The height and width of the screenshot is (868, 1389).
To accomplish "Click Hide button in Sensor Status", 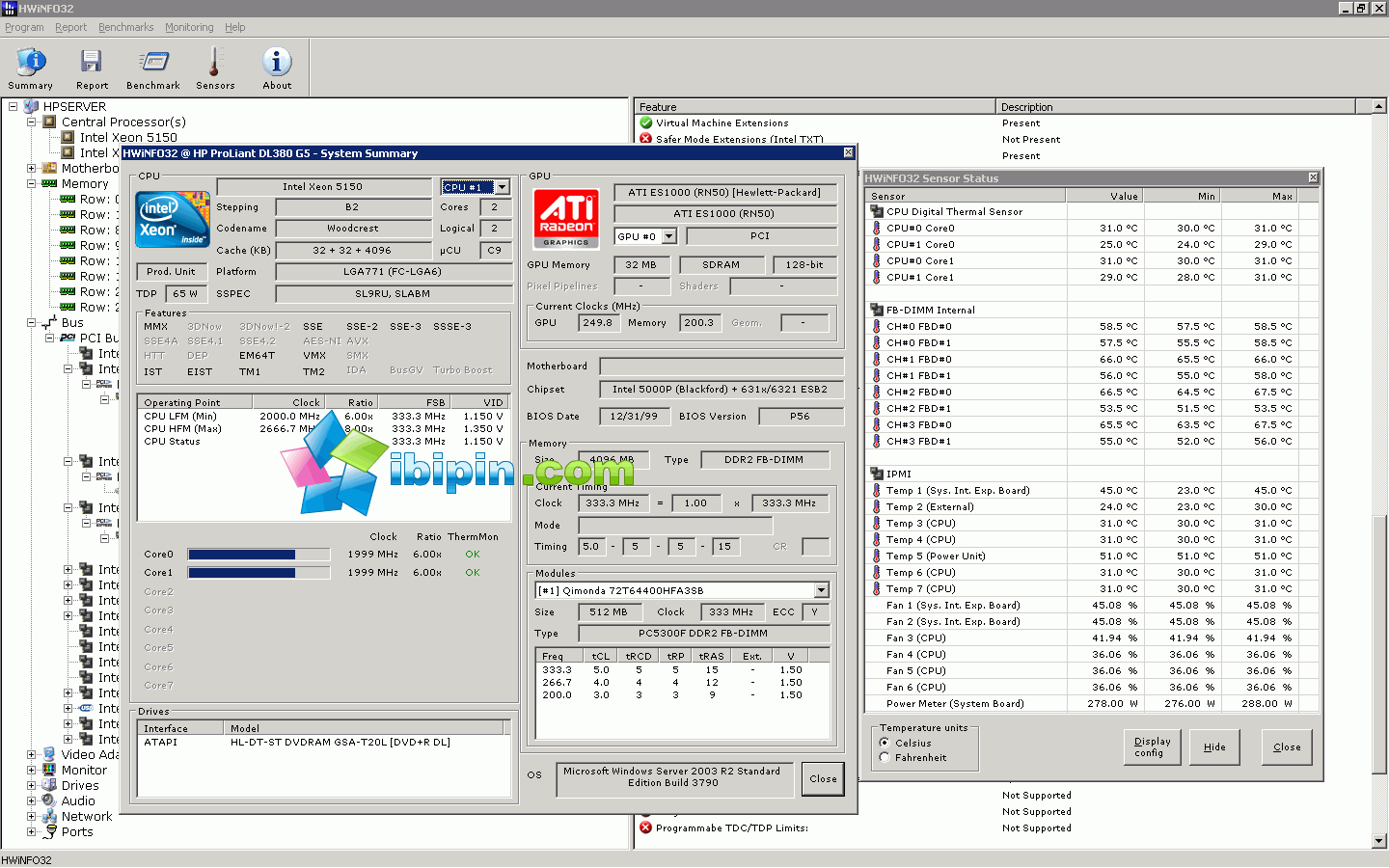I will [1214, 747].
